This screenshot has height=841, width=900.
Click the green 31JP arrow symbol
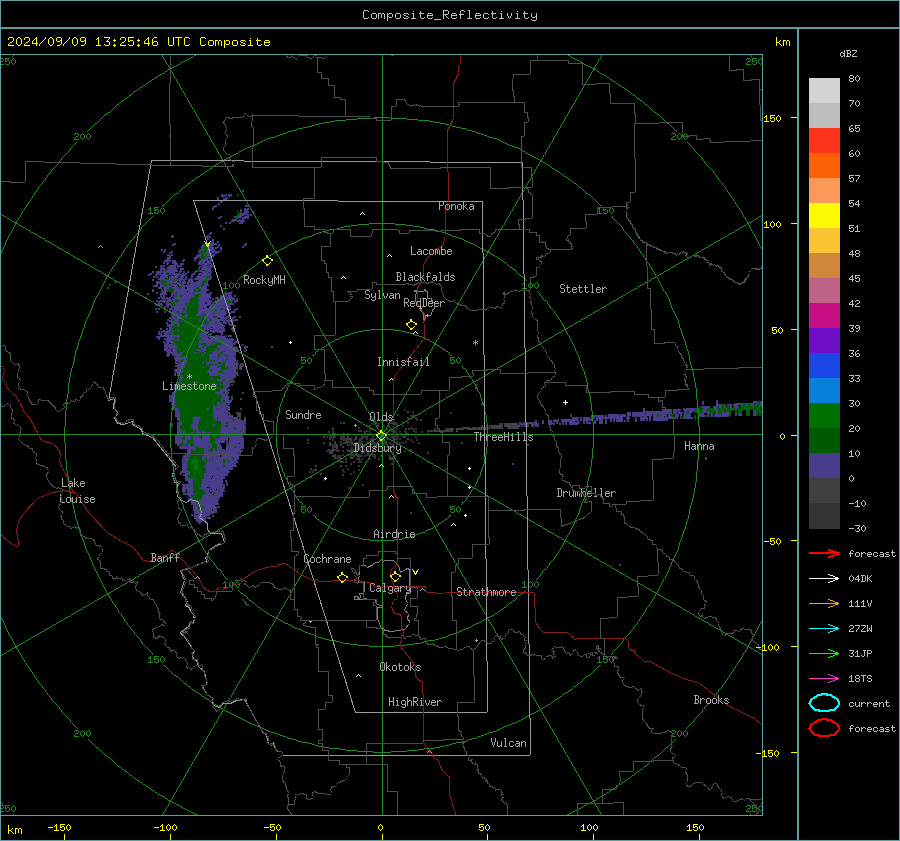point(824,653)
